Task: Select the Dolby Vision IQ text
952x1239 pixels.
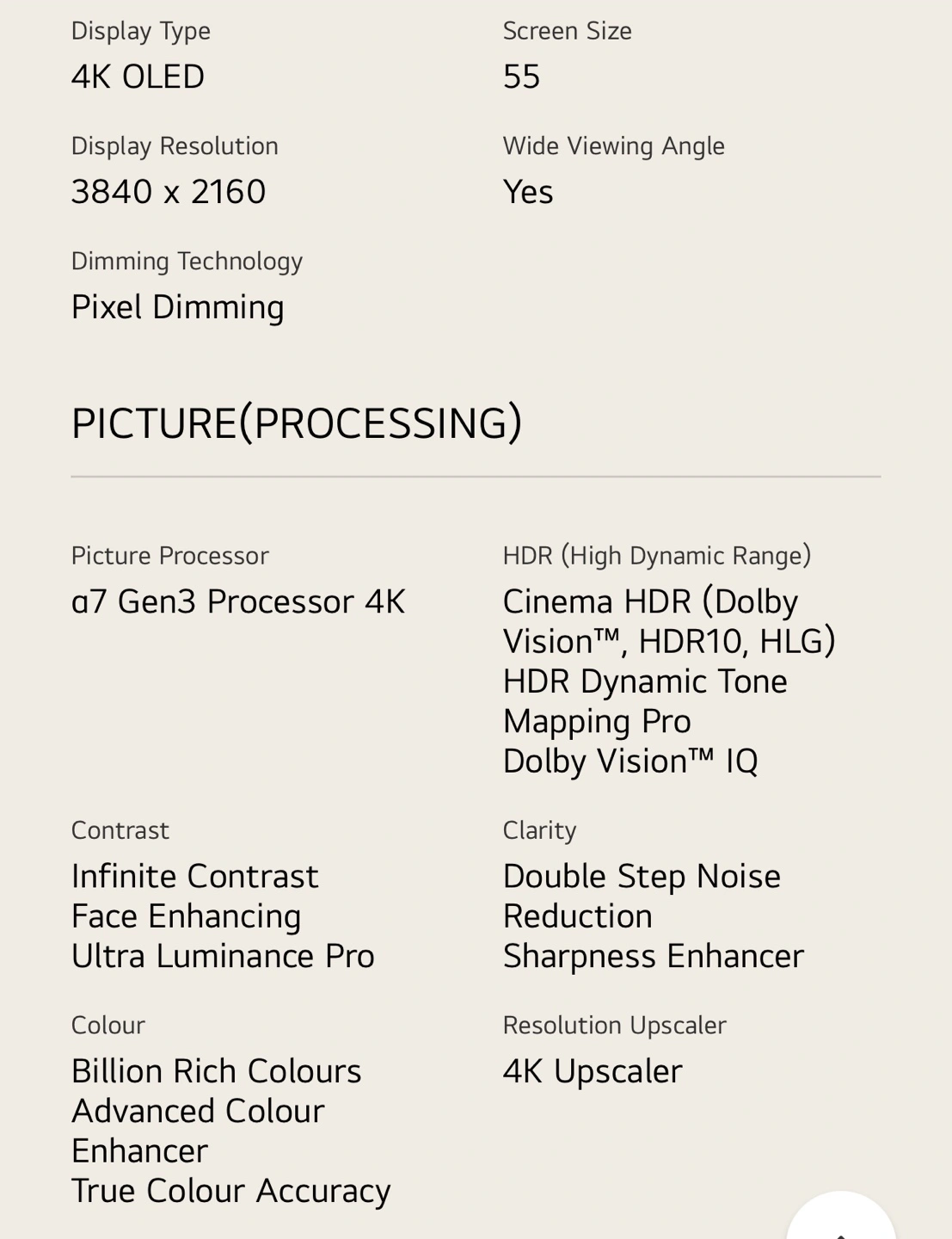Action: 630,761
